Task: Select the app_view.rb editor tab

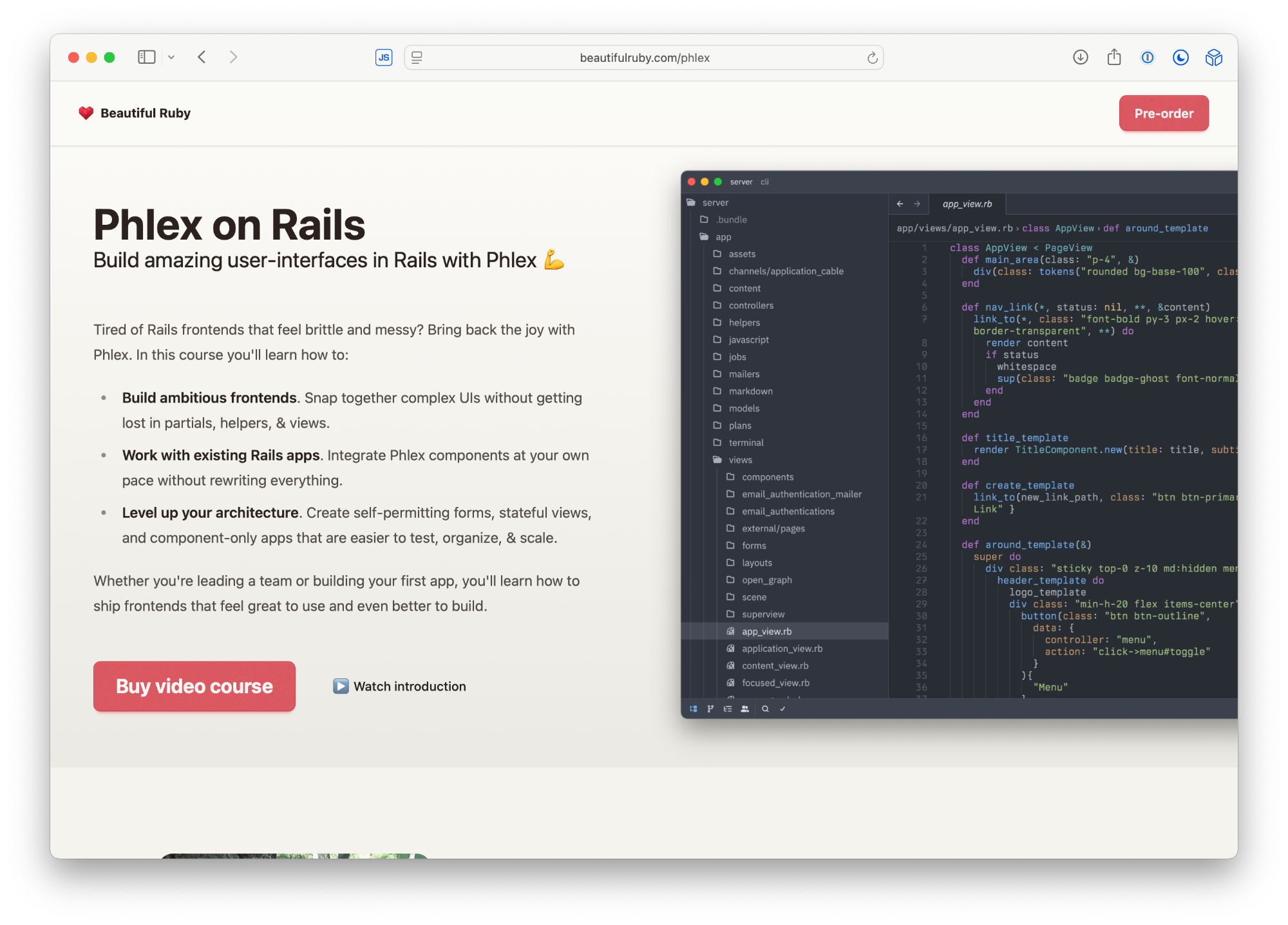Action: (967, 204)
